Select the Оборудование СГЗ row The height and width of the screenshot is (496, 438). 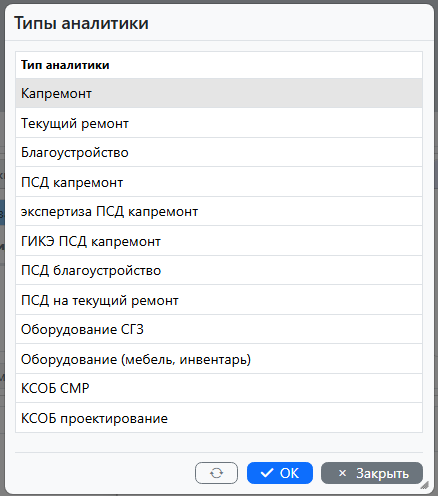coord(219,329)
